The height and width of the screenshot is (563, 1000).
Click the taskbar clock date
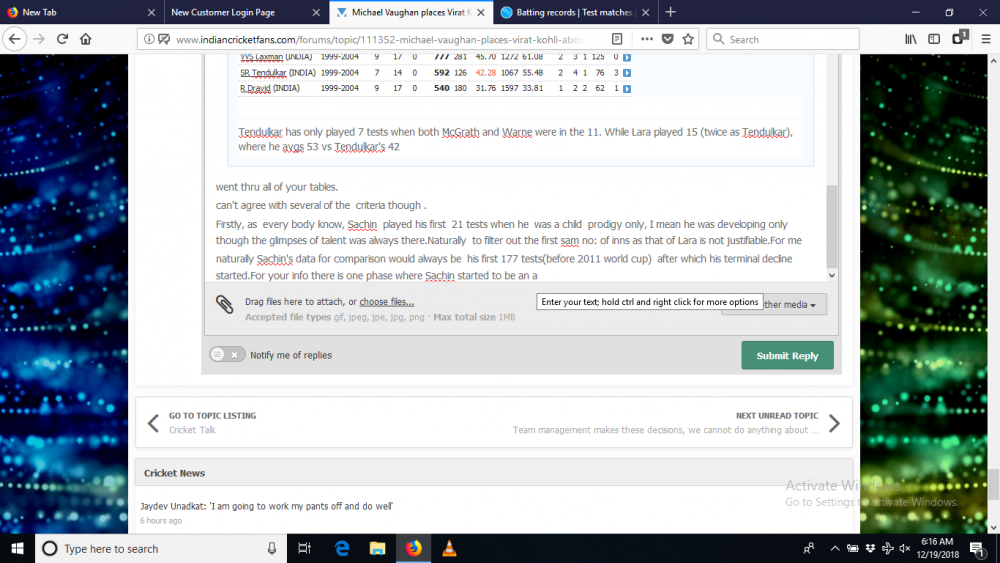coord(937,548)
